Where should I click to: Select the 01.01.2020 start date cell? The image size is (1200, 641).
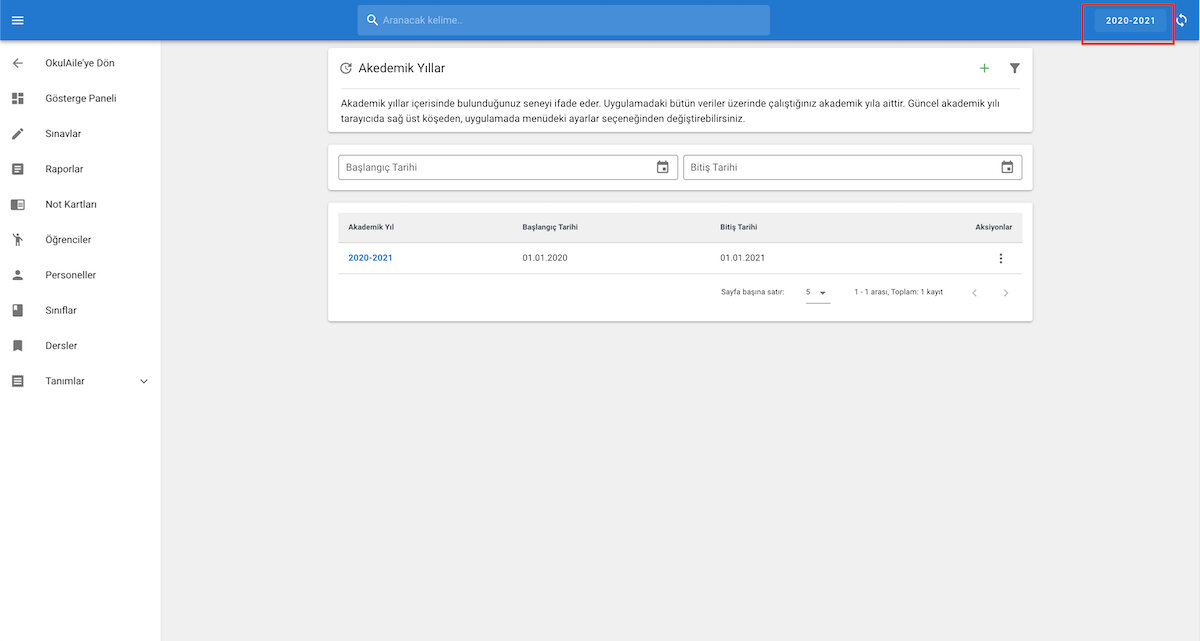[x=545, y=258]
